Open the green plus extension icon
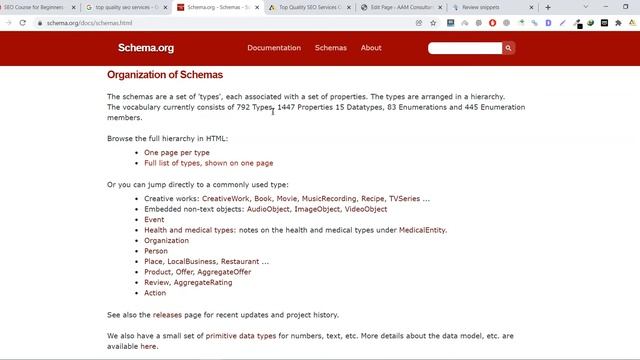Viewport: 640px width, 360px height. point(521,23)
